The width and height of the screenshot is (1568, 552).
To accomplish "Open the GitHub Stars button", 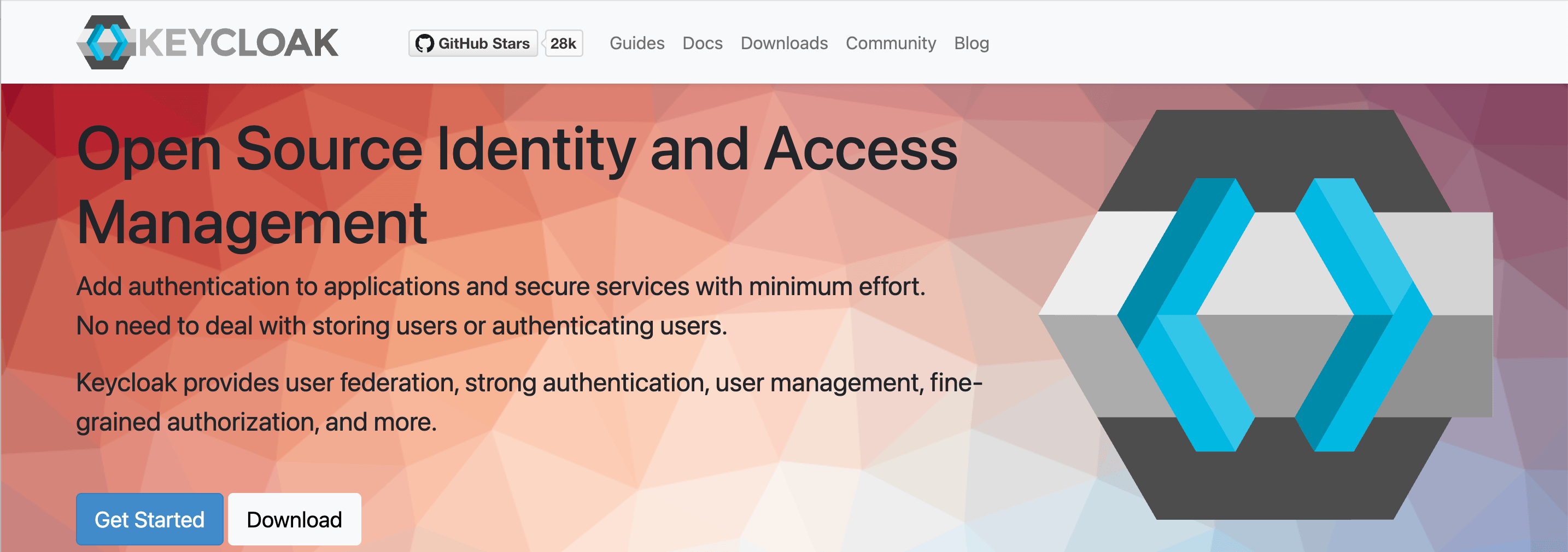I will pyautogui.click(x=473, y=44).
